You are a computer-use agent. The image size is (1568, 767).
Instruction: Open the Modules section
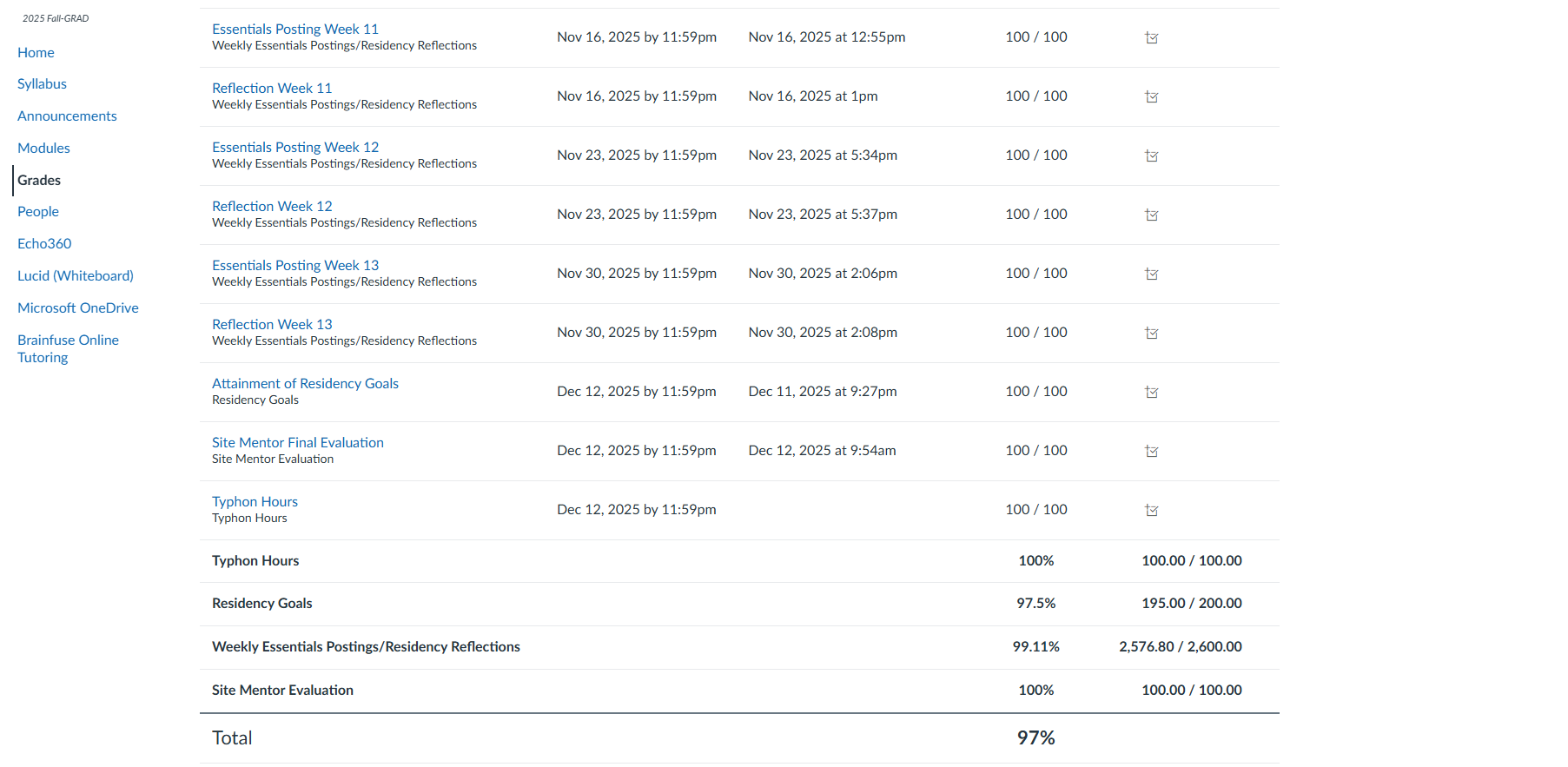point(43,149)
